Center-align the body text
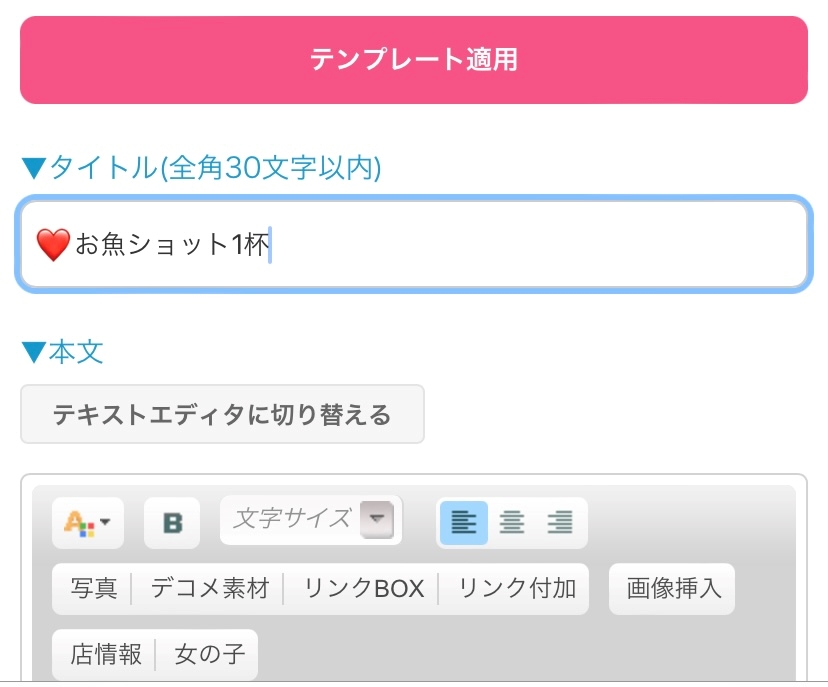Viewport: 828px width, 687px height. pos(511,522)
